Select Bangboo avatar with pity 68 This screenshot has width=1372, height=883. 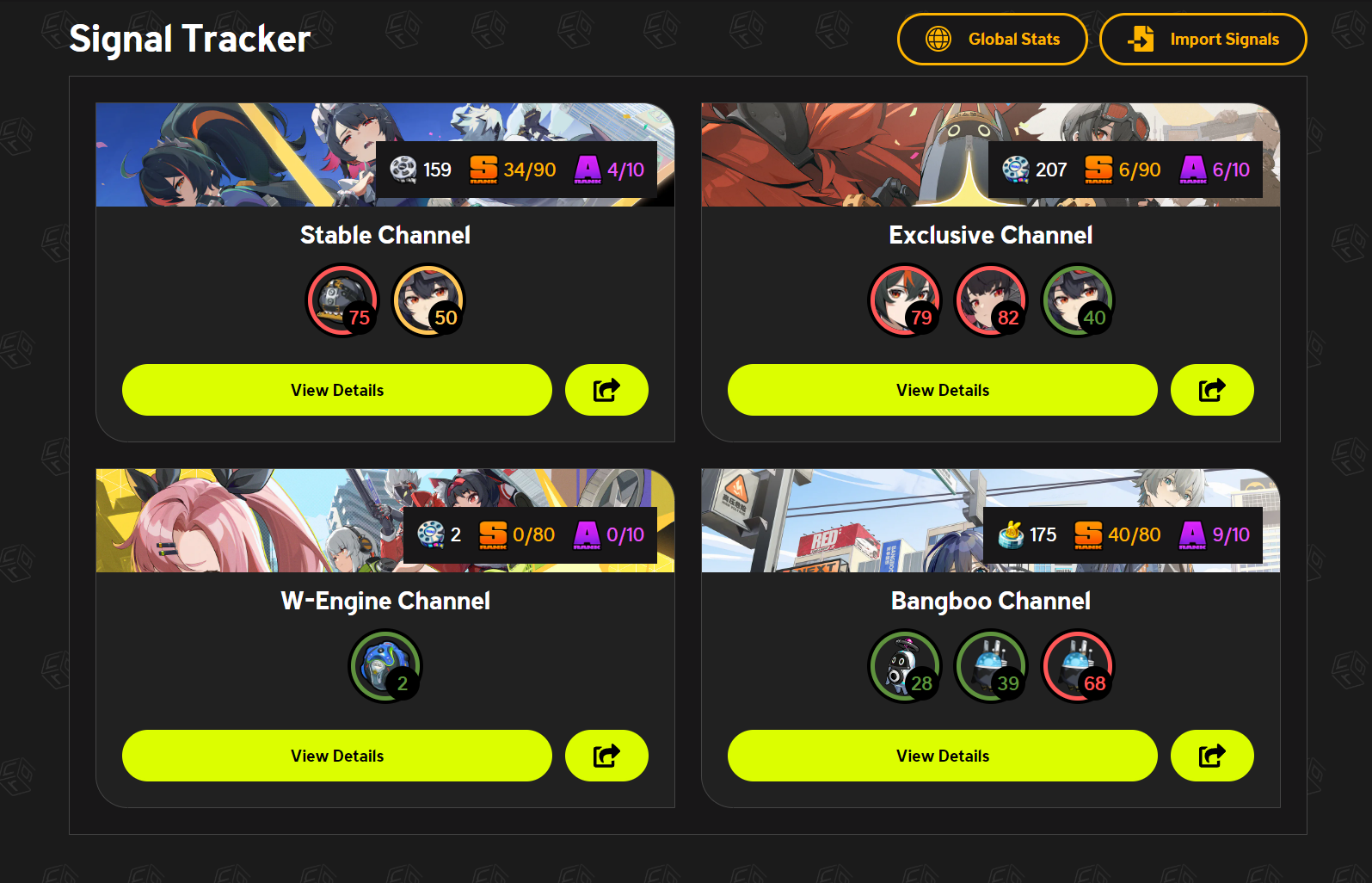[x=1077, y=666]
